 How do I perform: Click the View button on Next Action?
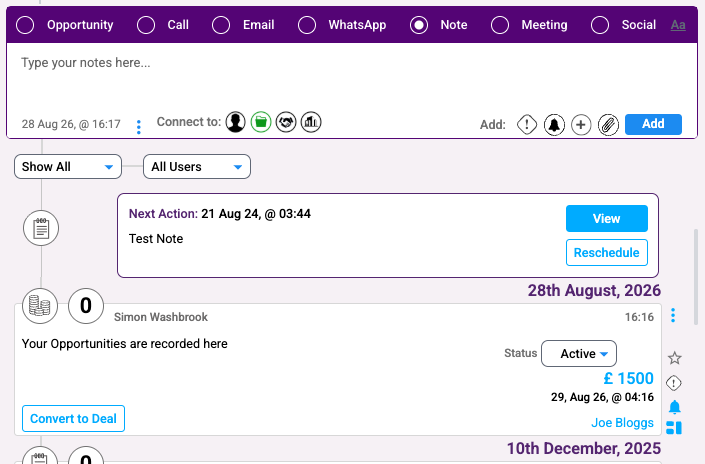(607, 219)
